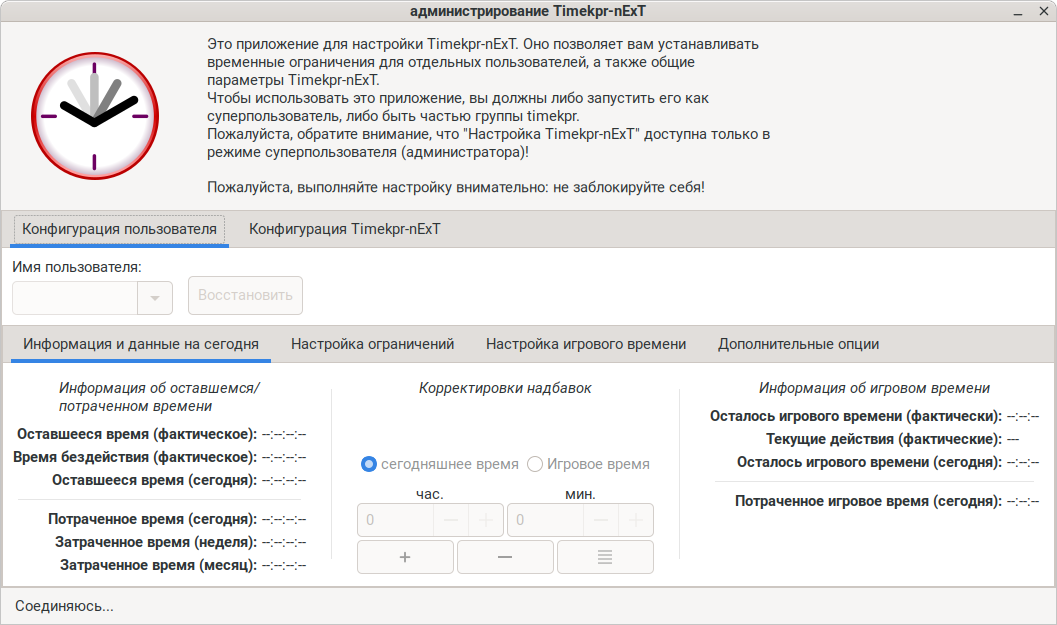Click 'Затраченное время (месяц):' label
Image resolution: width=1057 pixels, height=625 pixels.
(x=158, y=565)
